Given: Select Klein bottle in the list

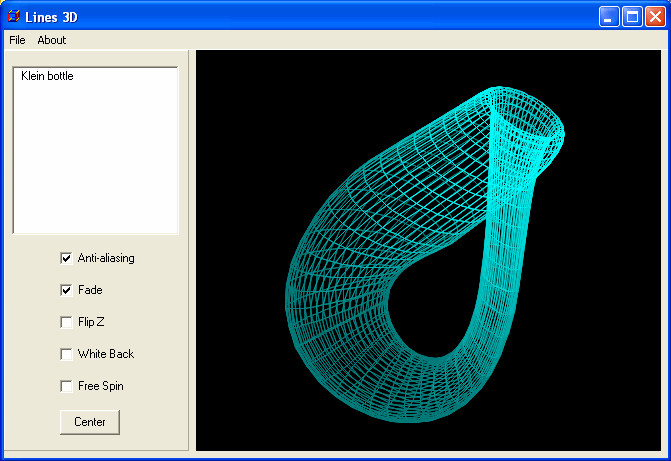Looking at the screenshot, I should (48, 76).
